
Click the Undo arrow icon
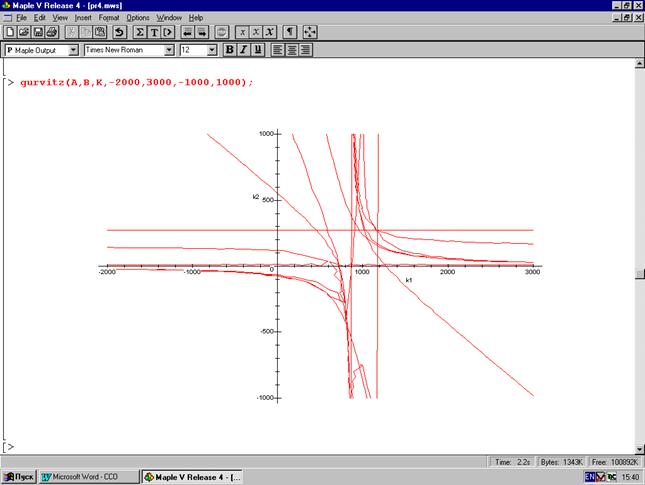120,32
